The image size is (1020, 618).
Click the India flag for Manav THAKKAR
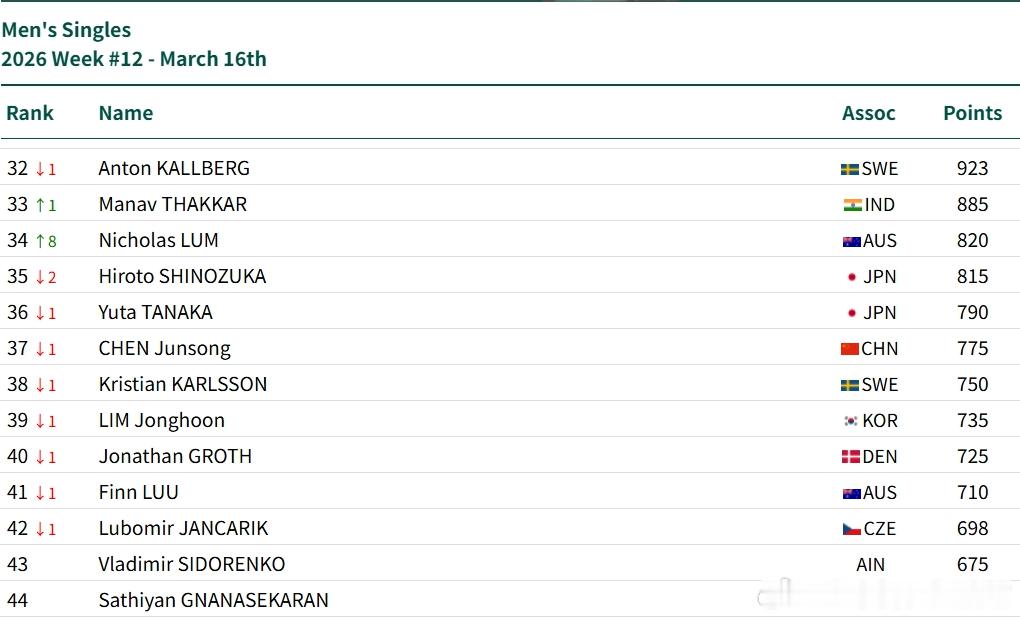pyautogui.click(x=852, y=205)
